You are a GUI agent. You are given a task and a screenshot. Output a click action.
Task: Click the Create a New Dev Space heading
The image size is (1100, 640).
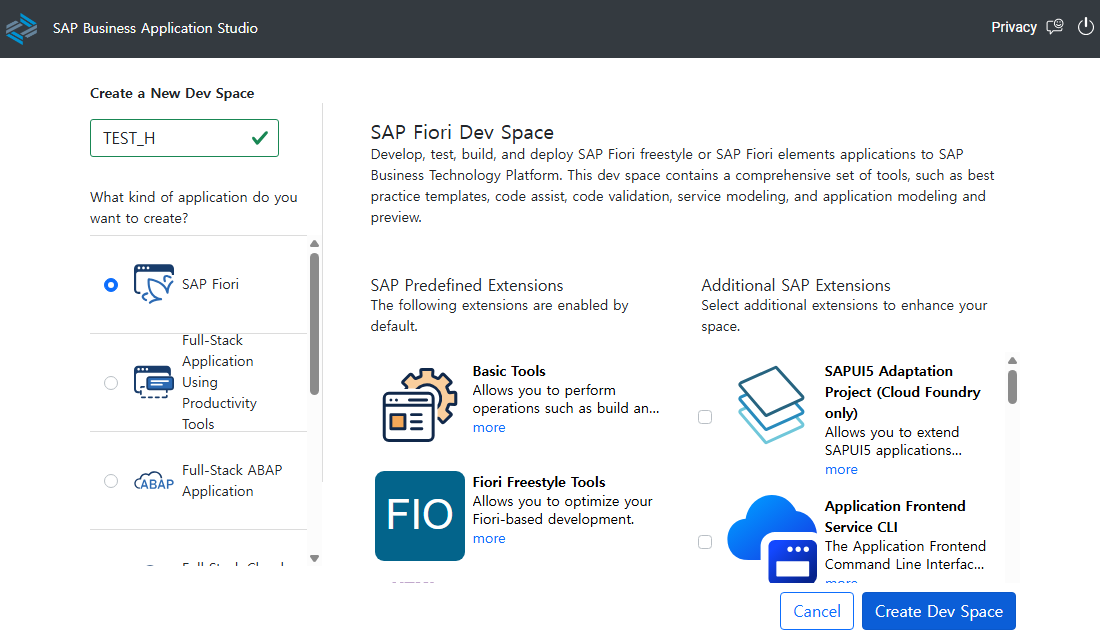tap(172, 93)
